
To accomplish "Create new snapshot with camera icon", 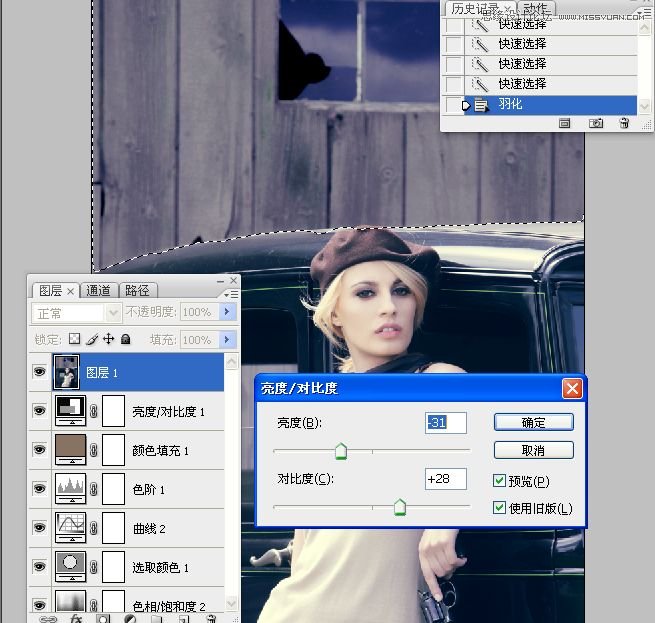I will pyautogui.click(x=596, y=123).
